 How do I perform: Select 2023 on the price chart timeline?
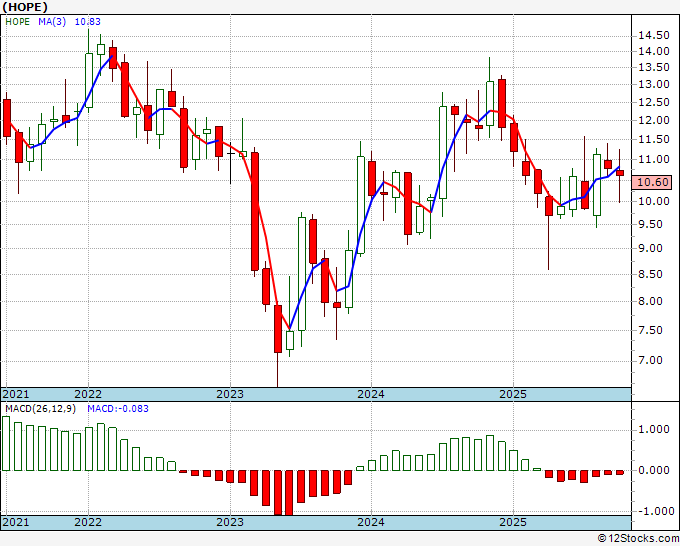[230, 394]
